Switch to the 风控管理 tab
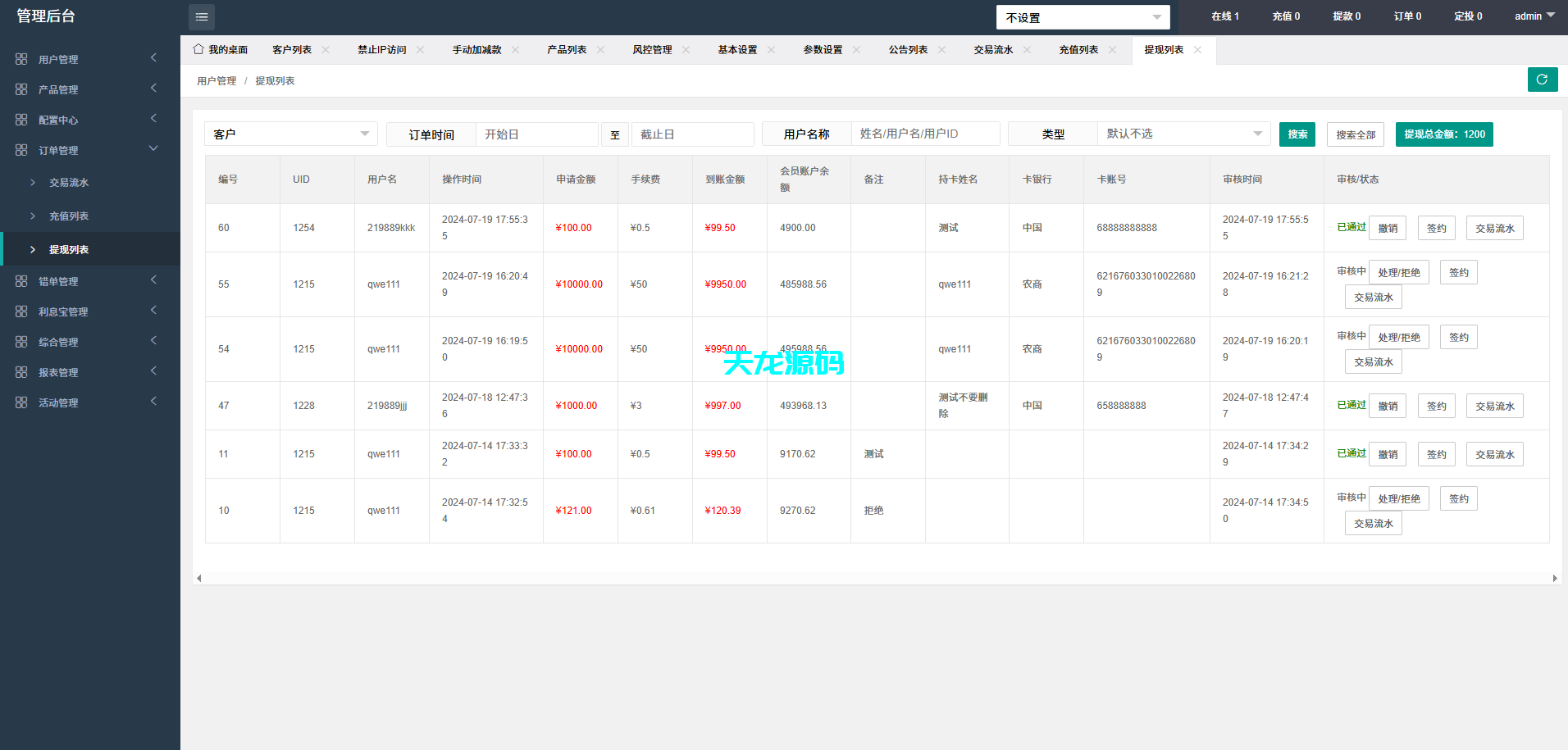Image resolution: width=1568 pixels, height=750 pixels. [x=653, y=49]
